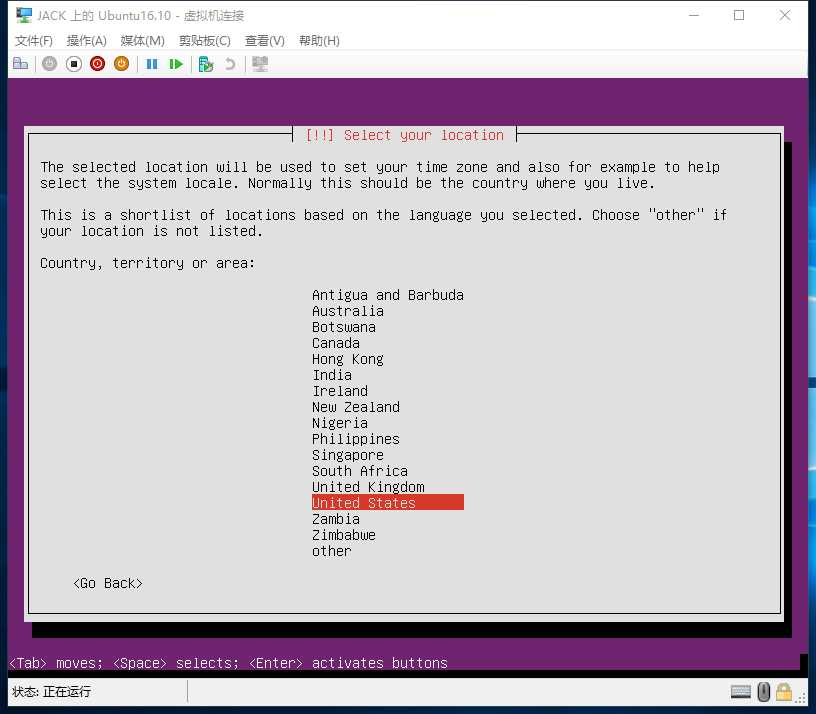
Task: Save VM state with the orange power icon
Action: click(121, 64)
